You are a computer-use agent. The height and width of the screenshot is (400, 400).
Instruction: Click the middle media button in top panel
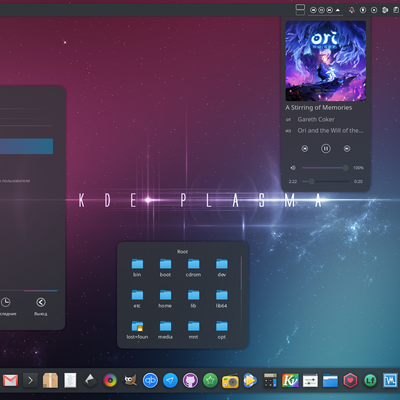click(321, 10)
